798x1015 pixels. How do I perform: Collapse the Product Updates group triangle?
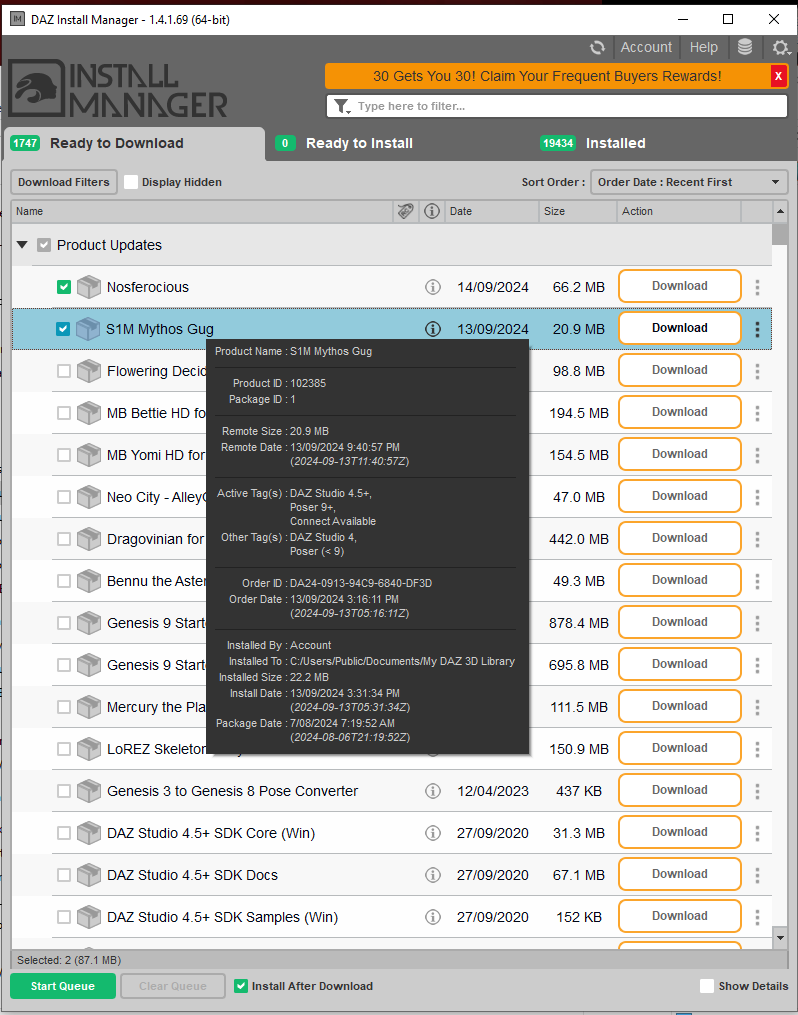tap(22, 245)
